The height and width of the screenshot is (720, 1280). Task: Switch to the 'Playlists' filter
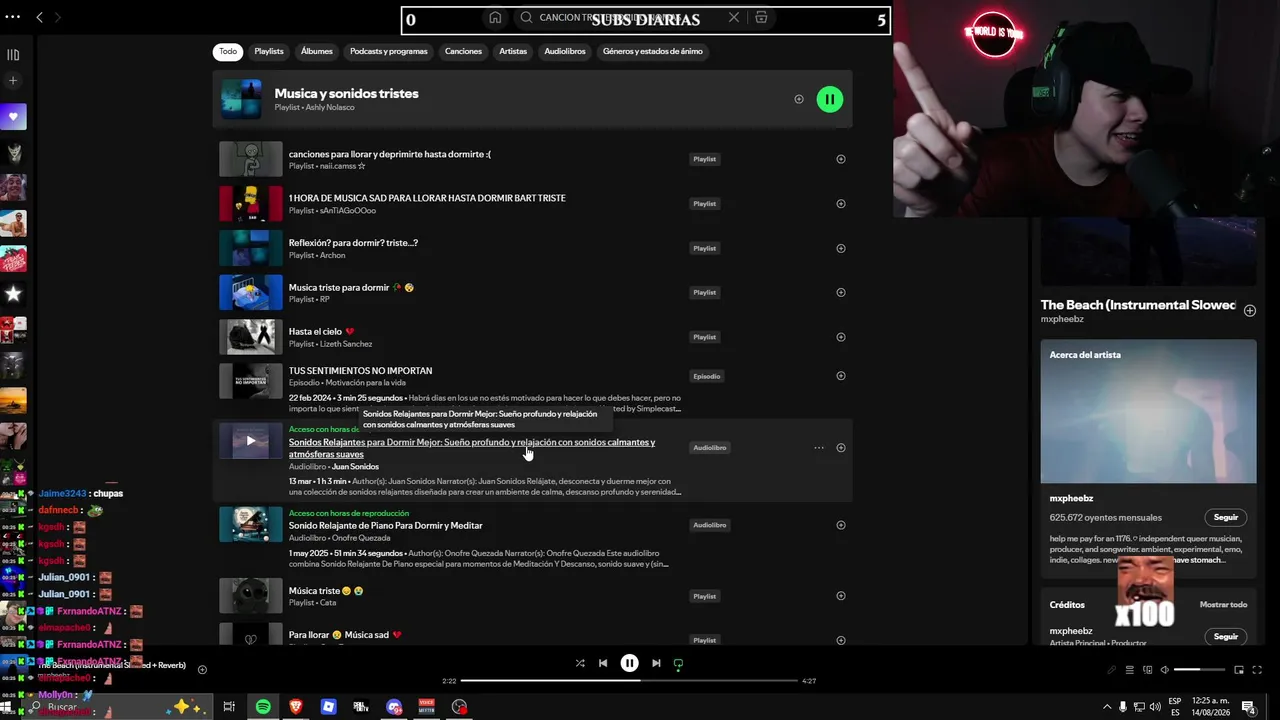[269, 51]
